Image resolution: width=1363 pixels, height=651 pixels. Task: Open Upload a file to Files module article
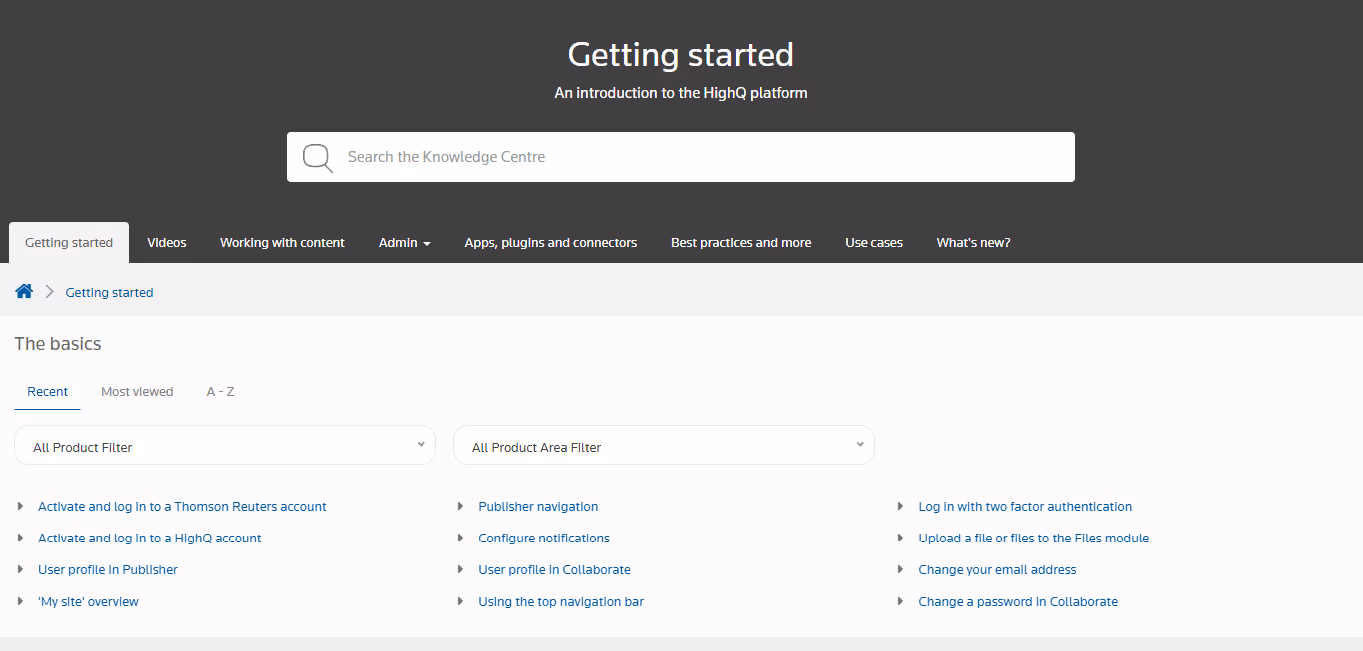tap(1034, 538)
